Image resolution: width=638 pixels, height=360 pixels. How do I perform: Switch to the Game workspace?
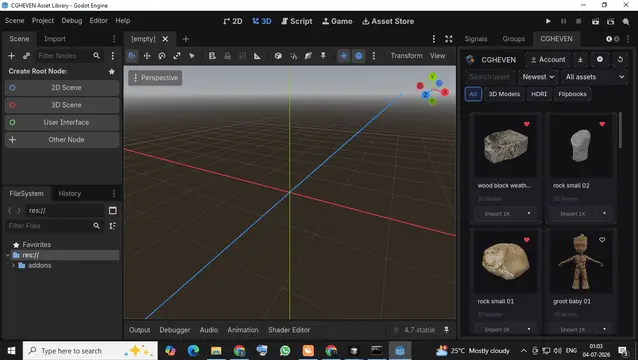(x=337, y=21)
